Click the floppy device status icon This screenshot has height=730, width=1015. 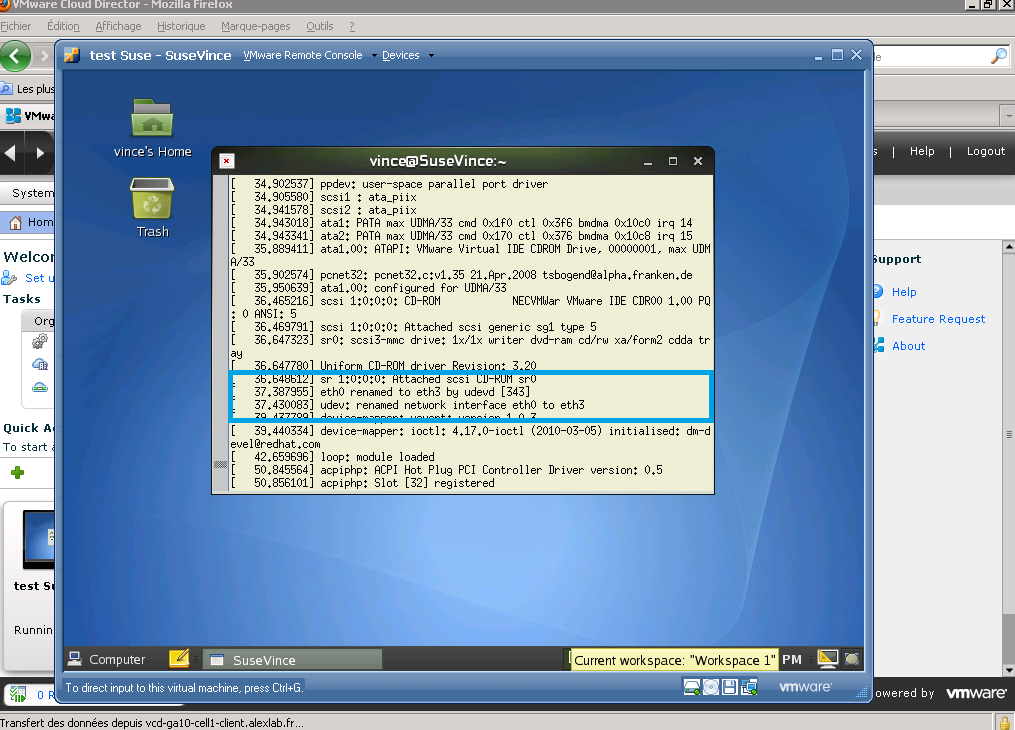coord(730,687)
